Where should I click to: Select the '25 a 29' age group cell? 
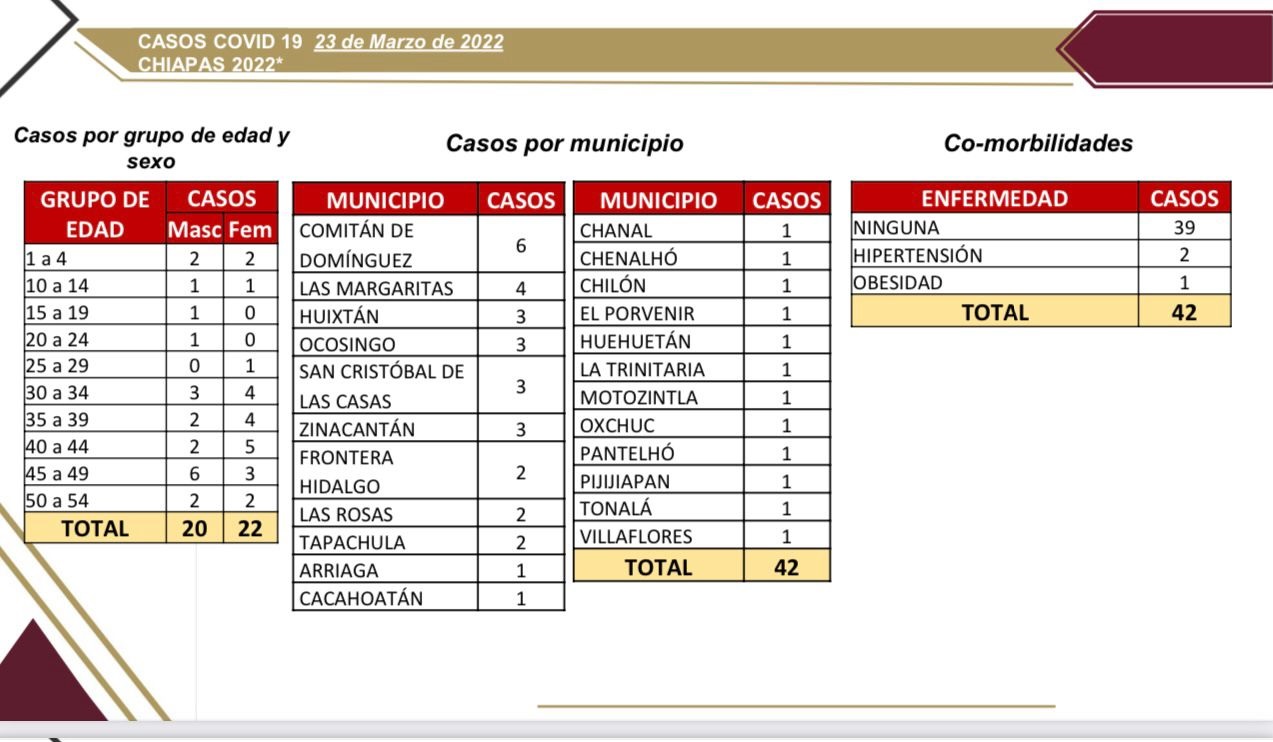95,366
